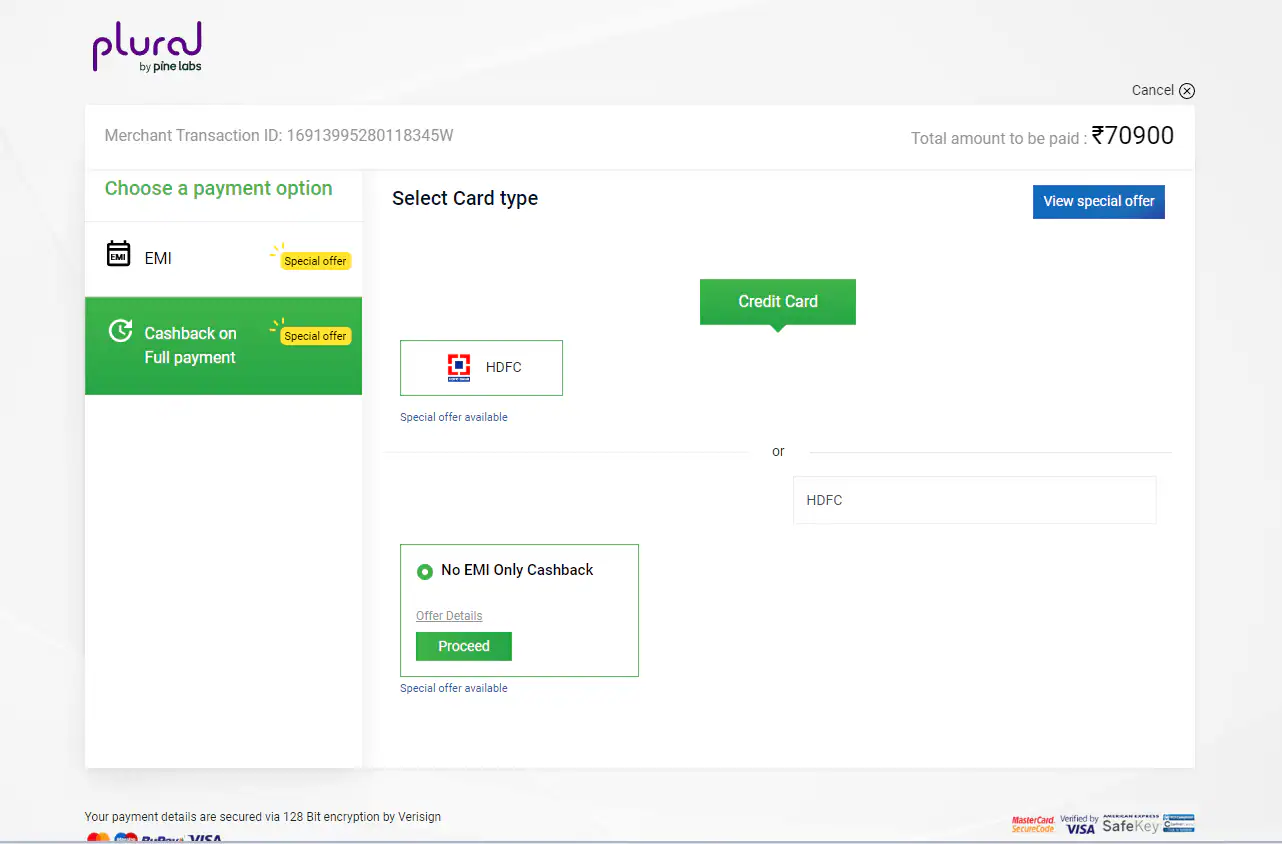Click Special offer badge beside Cashback option

(315, 336)
